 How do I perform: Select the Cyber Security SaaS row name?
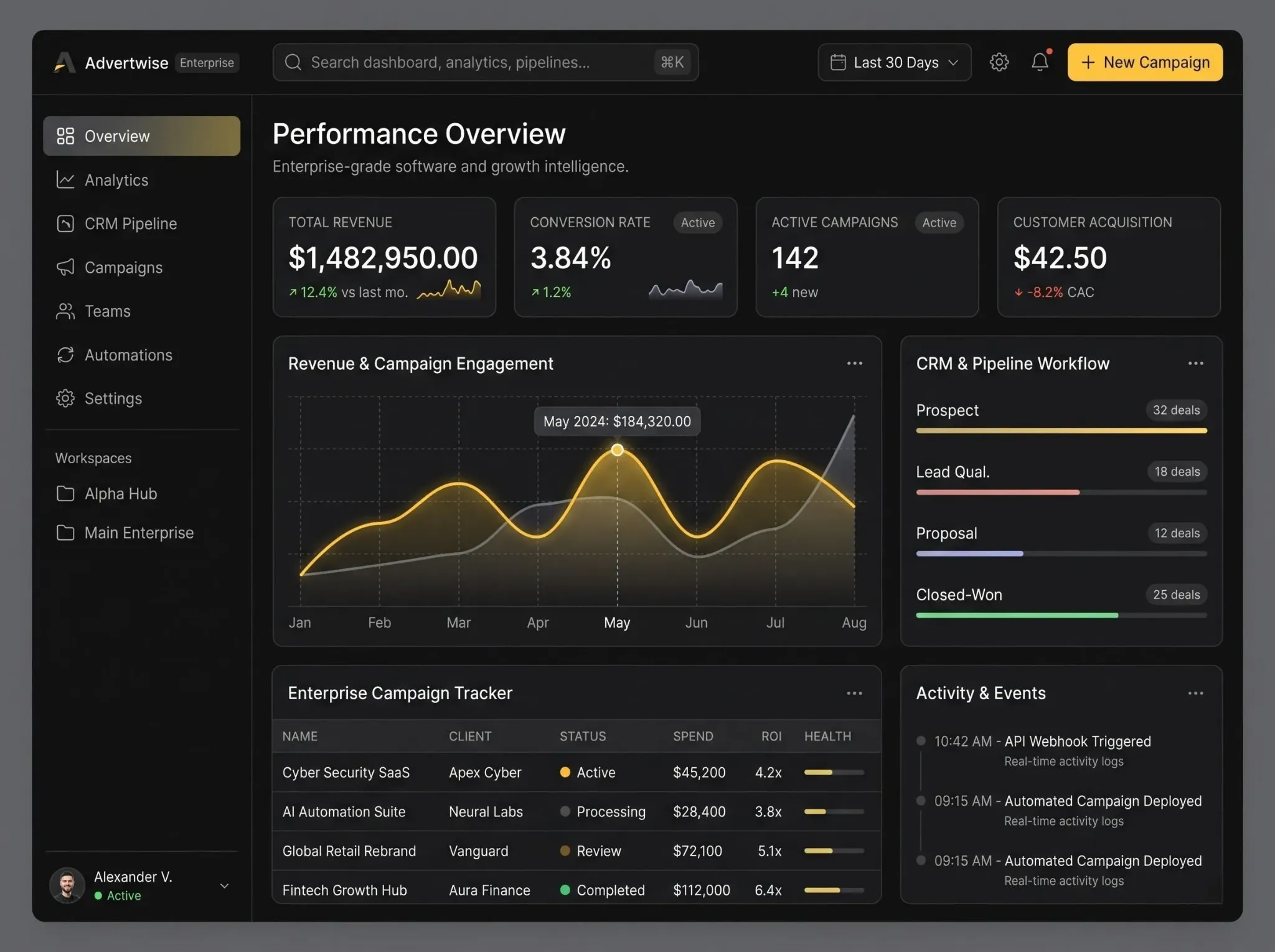point(346,773)
